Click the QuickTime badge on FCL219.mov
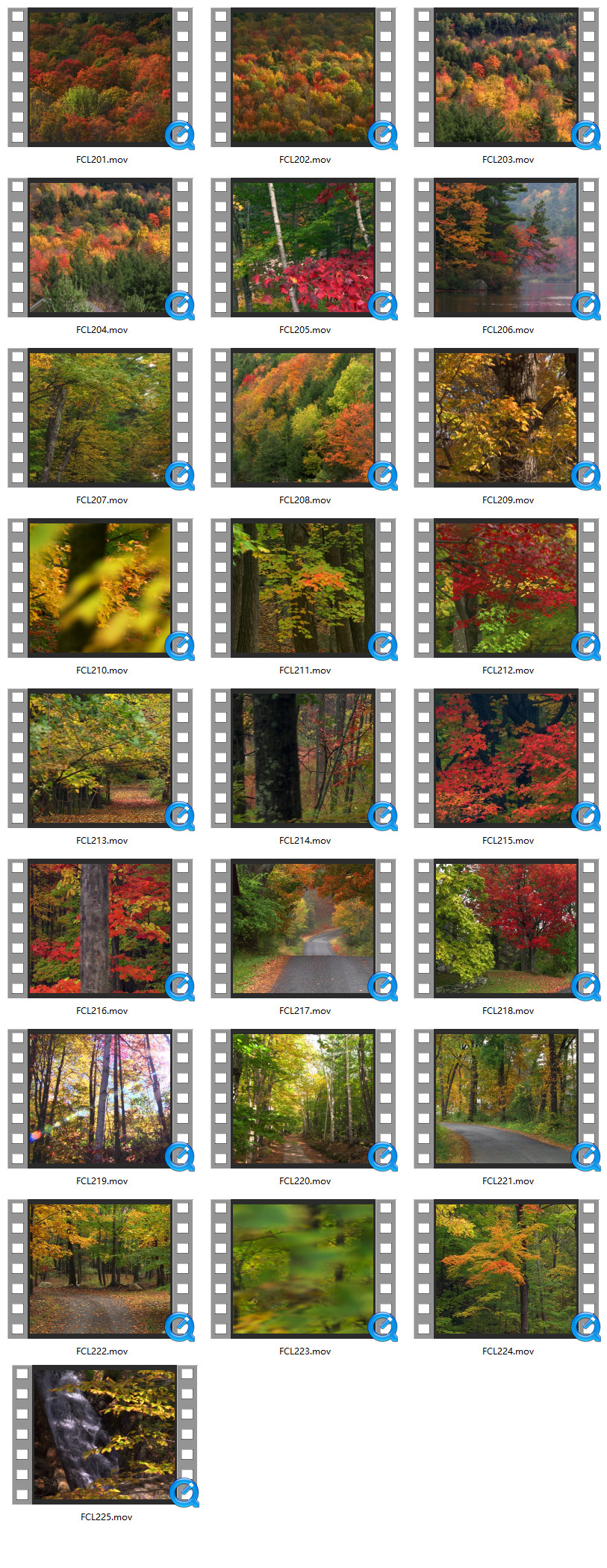Viewport: 607px width, 1568px height. tap(180, 1157)
